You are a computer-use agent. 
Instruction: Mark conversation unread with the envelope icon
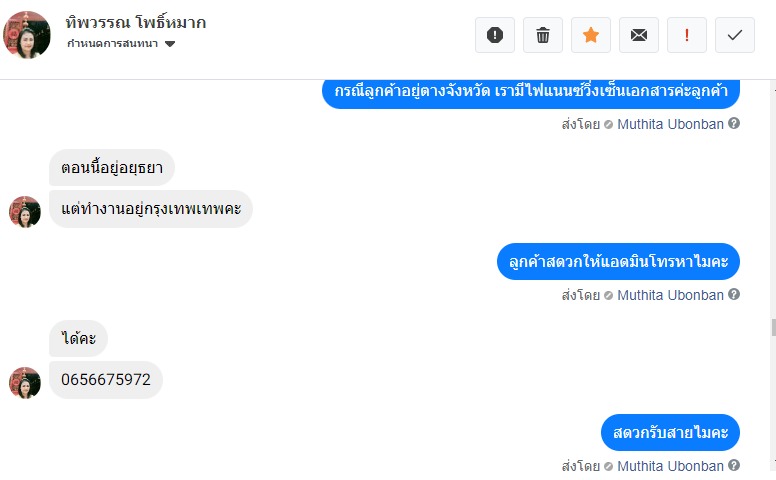(639, 35)
